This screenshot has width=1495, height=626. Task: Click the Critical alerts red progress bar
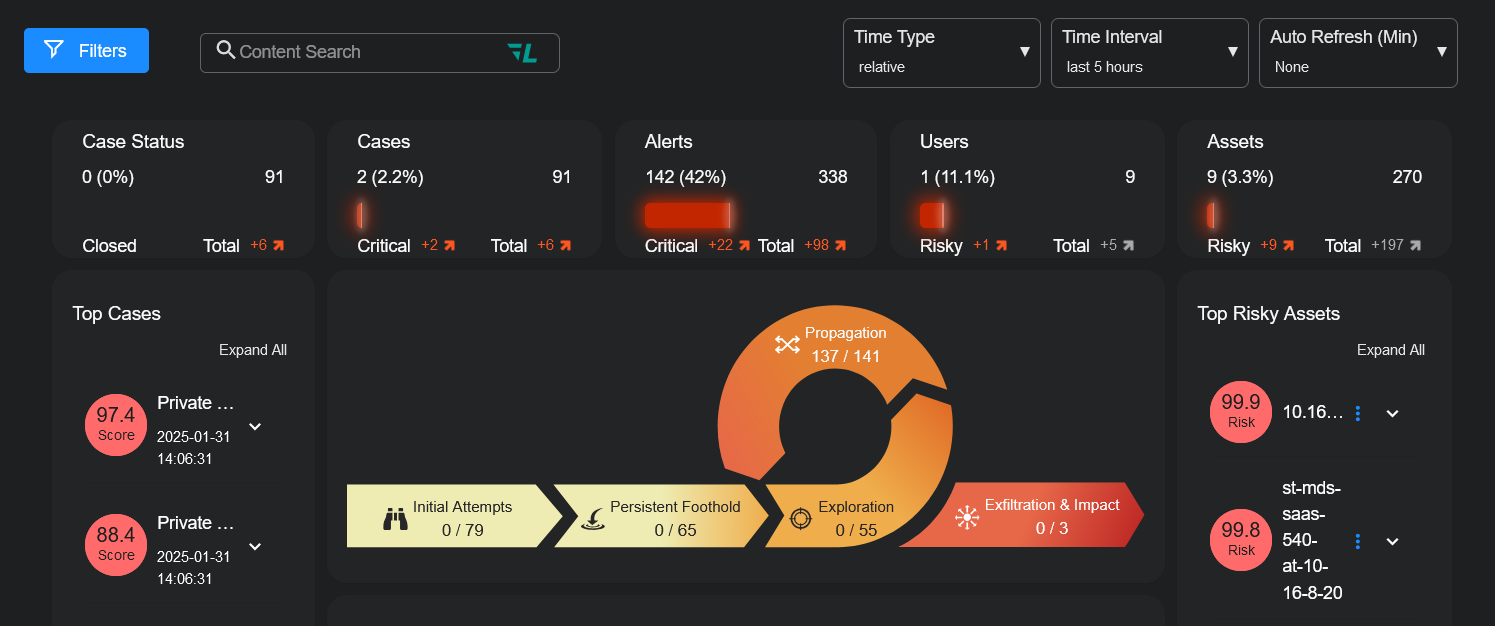[x=688, y=215]
